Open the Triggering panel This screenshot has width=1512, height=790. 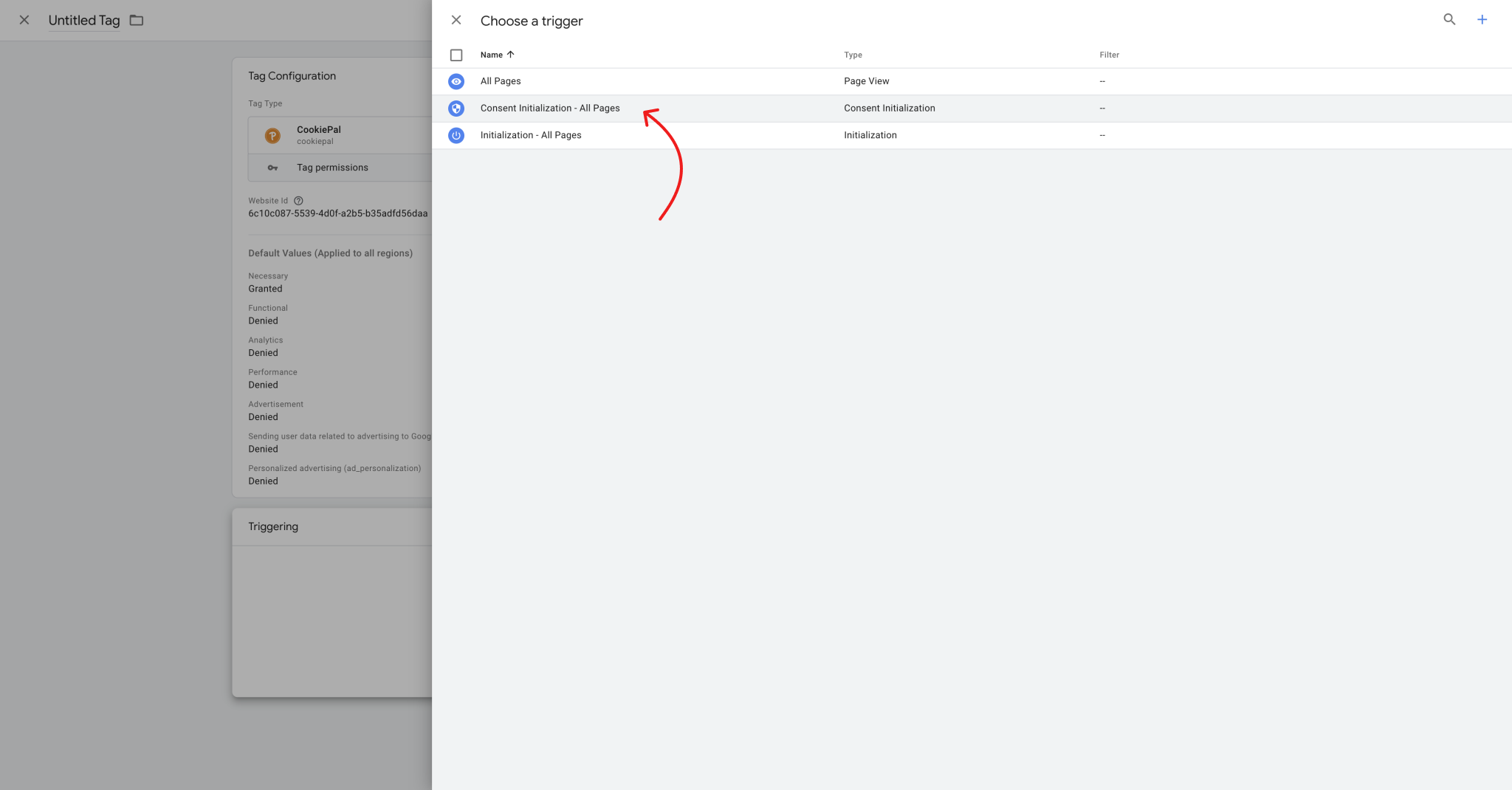273,526
